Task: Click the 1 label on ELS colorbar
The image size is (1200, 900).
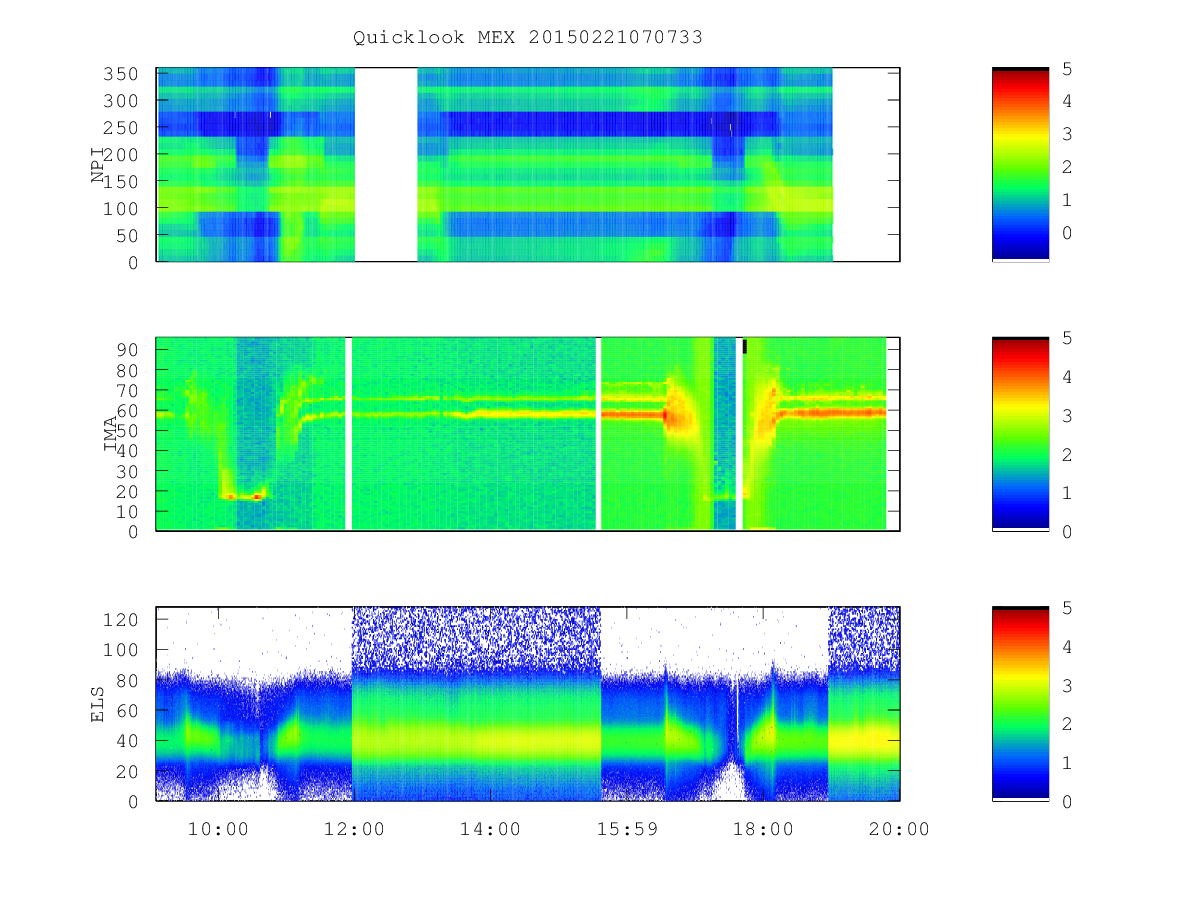Action: [x=1067, y=762]
